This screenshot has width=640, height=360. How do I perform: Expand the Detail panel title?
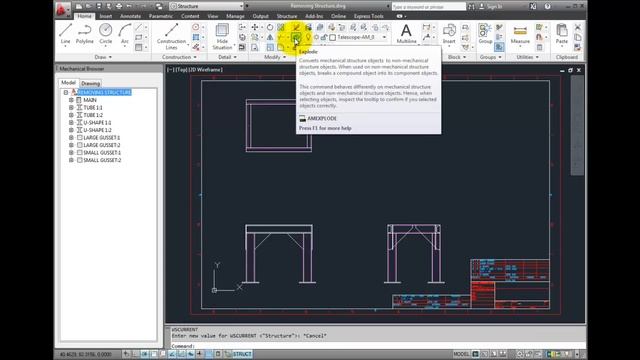pos(227,57)
